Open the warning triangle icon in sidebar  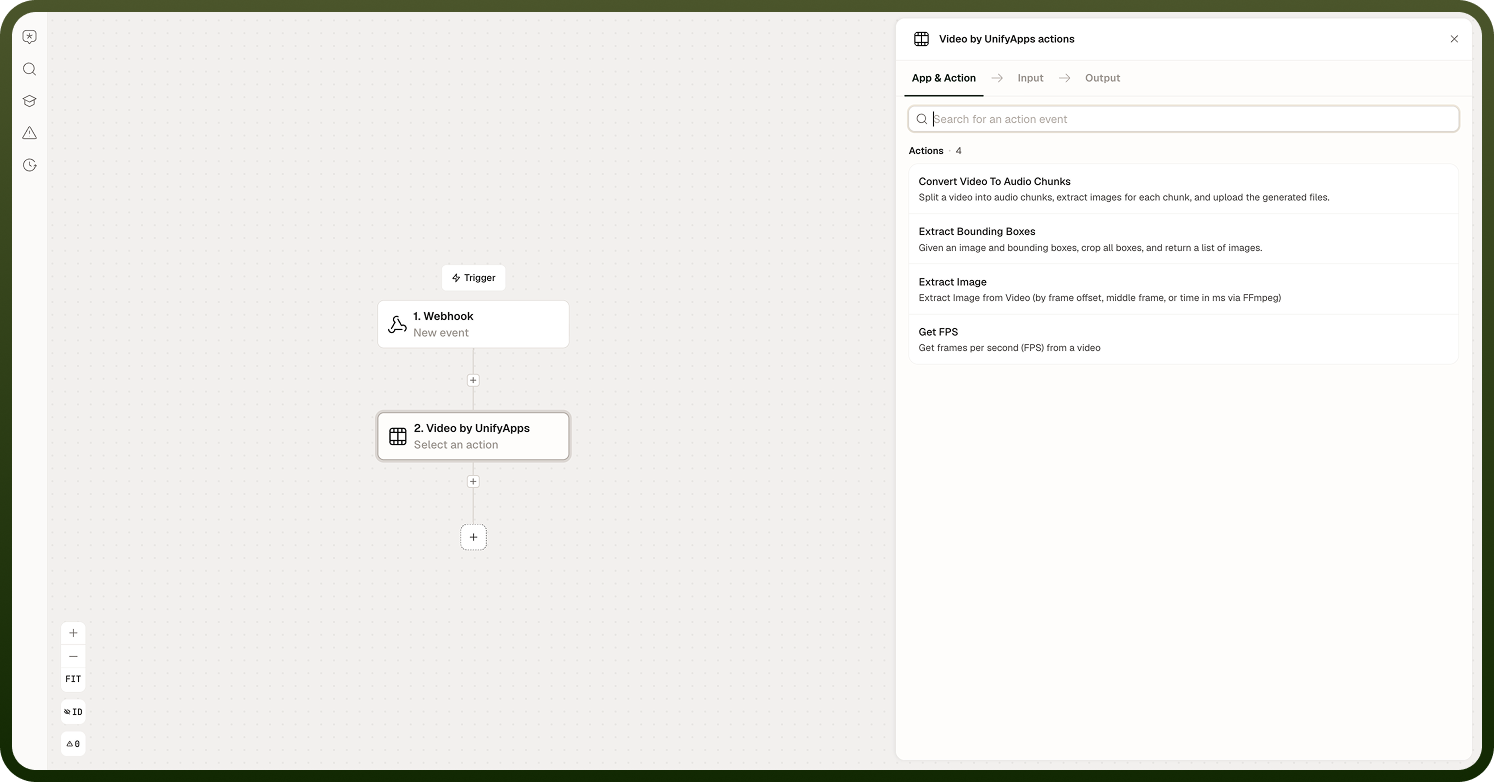pos(29,133)
